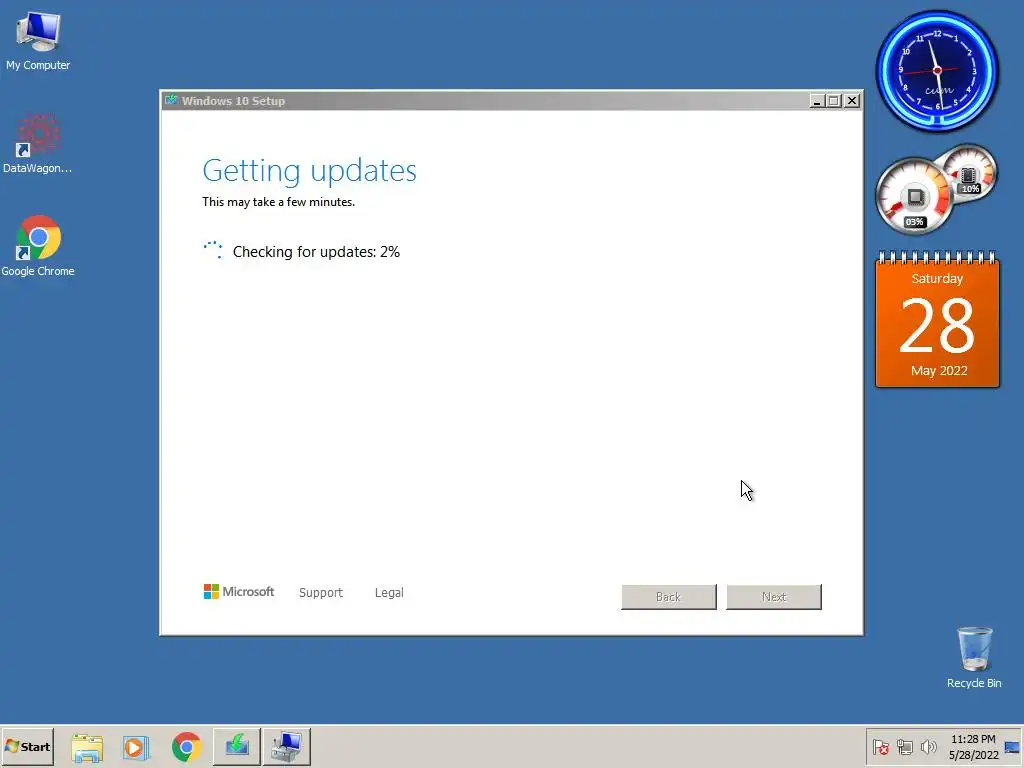The height and width of the screenshot is (768, 1024).
Task: Click the taskbar clock showing 11:28 PM
Action: click(x=973, y=747)
